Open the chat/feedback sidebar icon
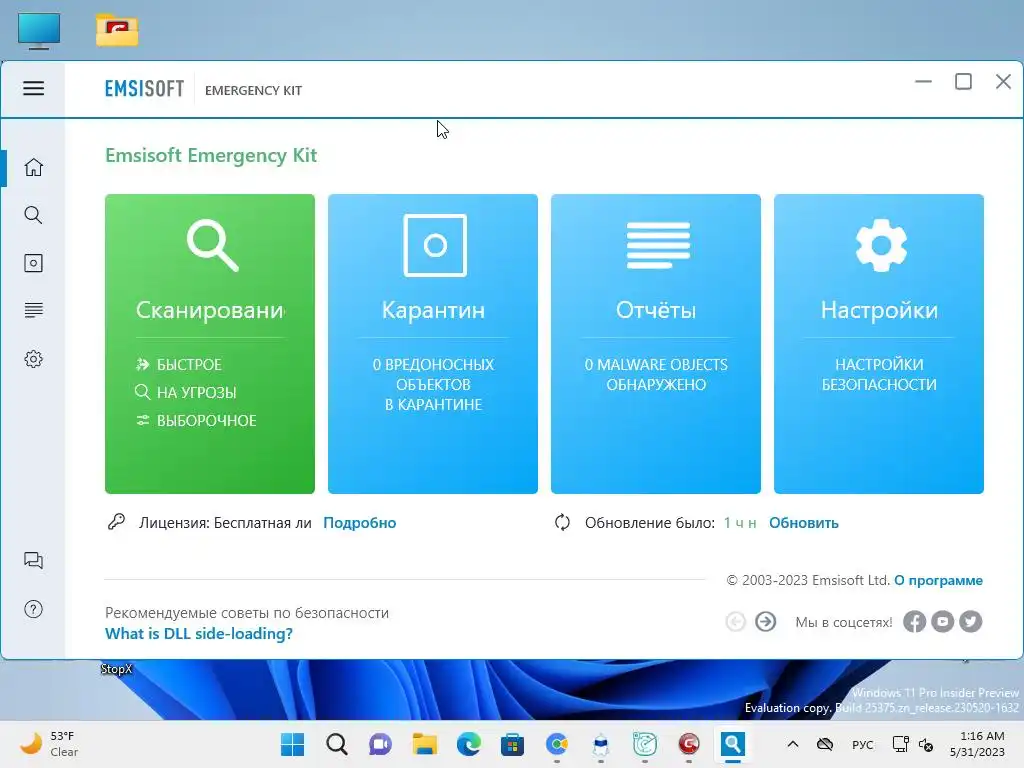Screen dimensions: 1024x768 [33, 560]
